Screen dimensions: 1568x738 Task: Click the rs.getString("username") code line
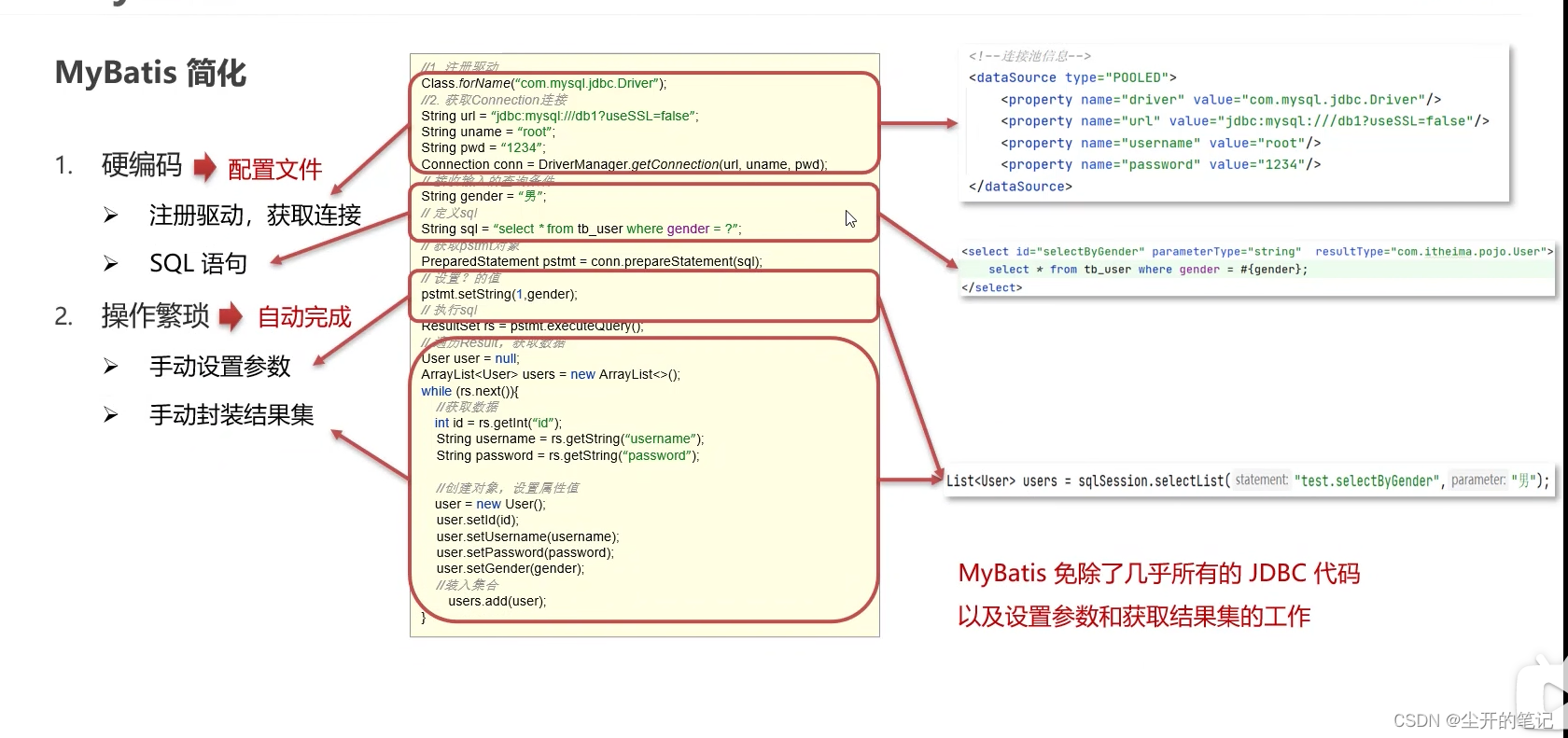[x=570, y=439]
